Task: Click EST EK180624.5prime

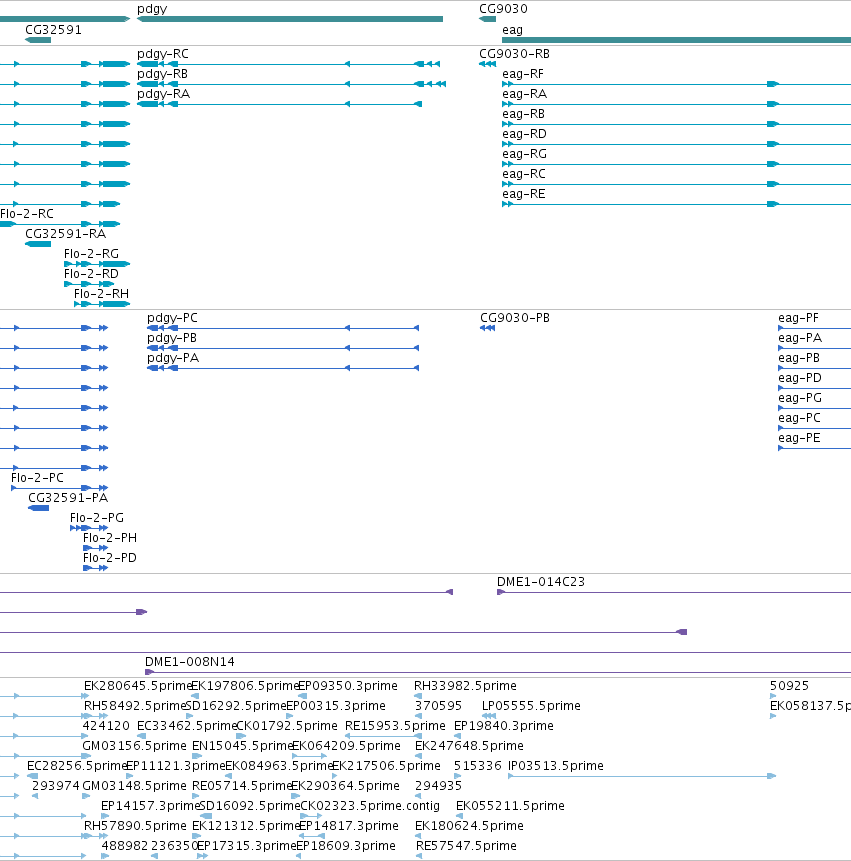Action: tap(418, 836)
